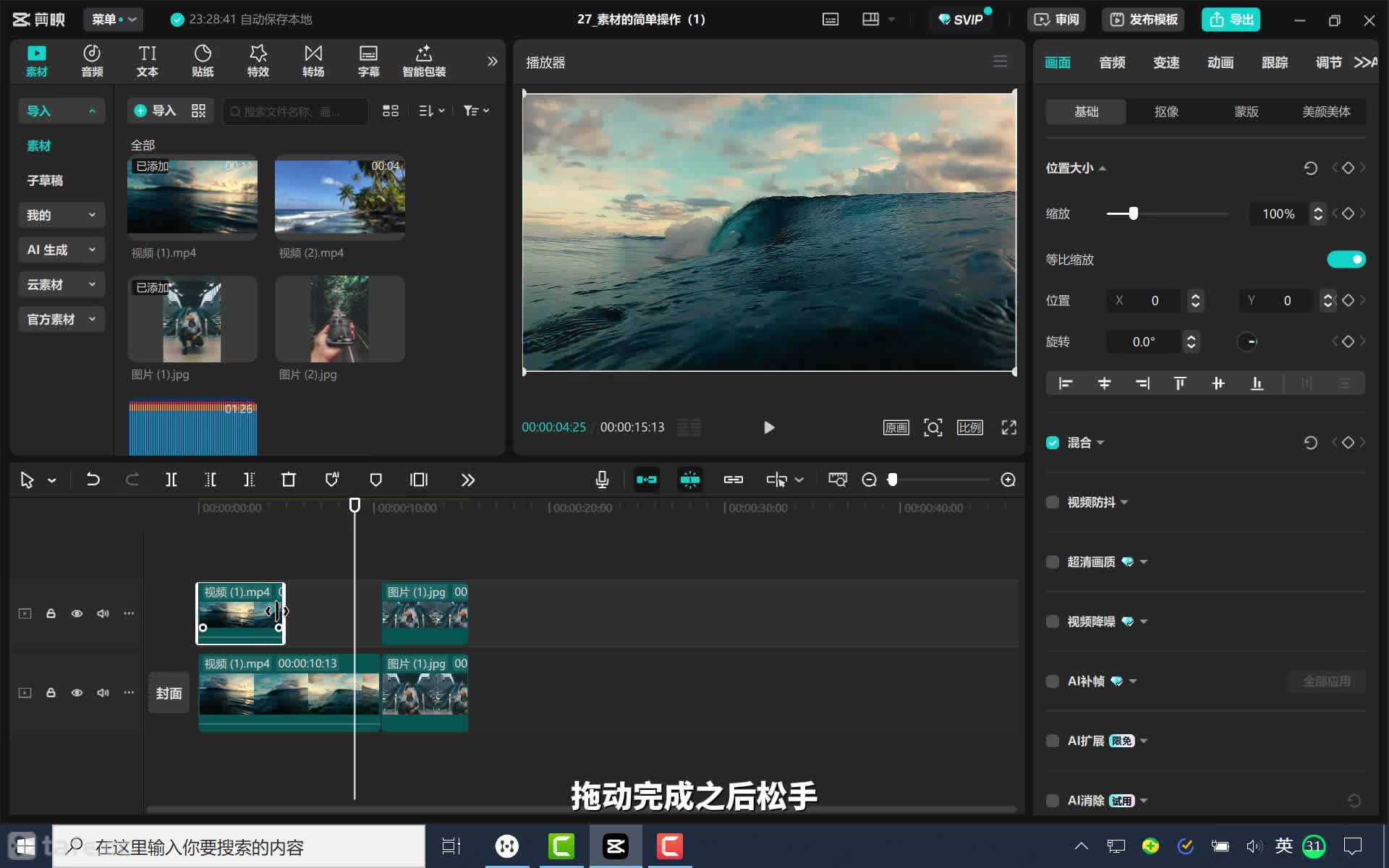Click the timeline zoom-in plus icon

coord(1008,480)
